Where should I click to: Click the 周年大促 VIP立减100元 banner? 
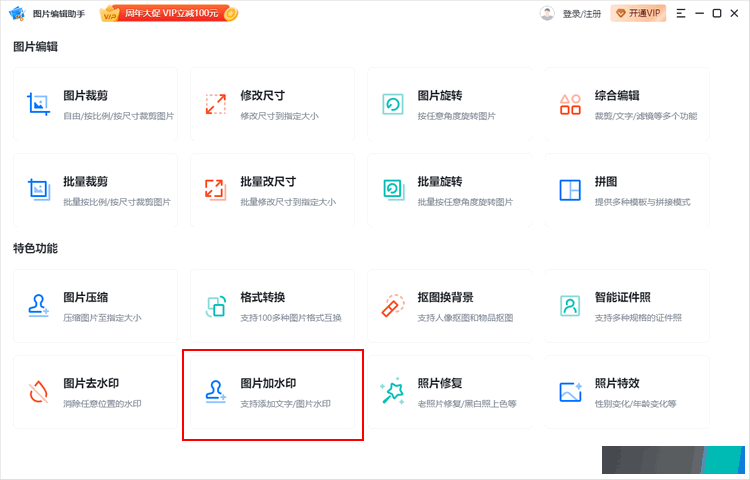[x=169, y=13]
